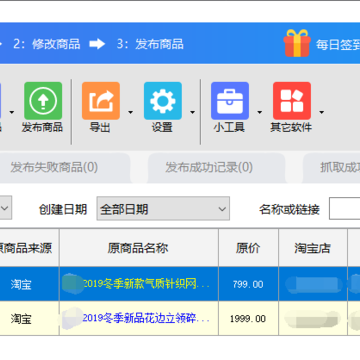Click the 原价 column header
Screen dimensions: 360x360
(x=248, y=248)
